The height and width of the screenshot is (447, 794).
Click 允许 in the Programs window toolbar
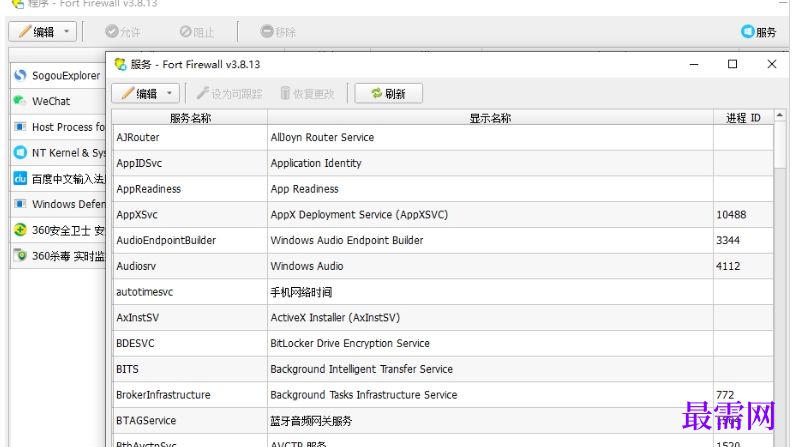(123, 32)
